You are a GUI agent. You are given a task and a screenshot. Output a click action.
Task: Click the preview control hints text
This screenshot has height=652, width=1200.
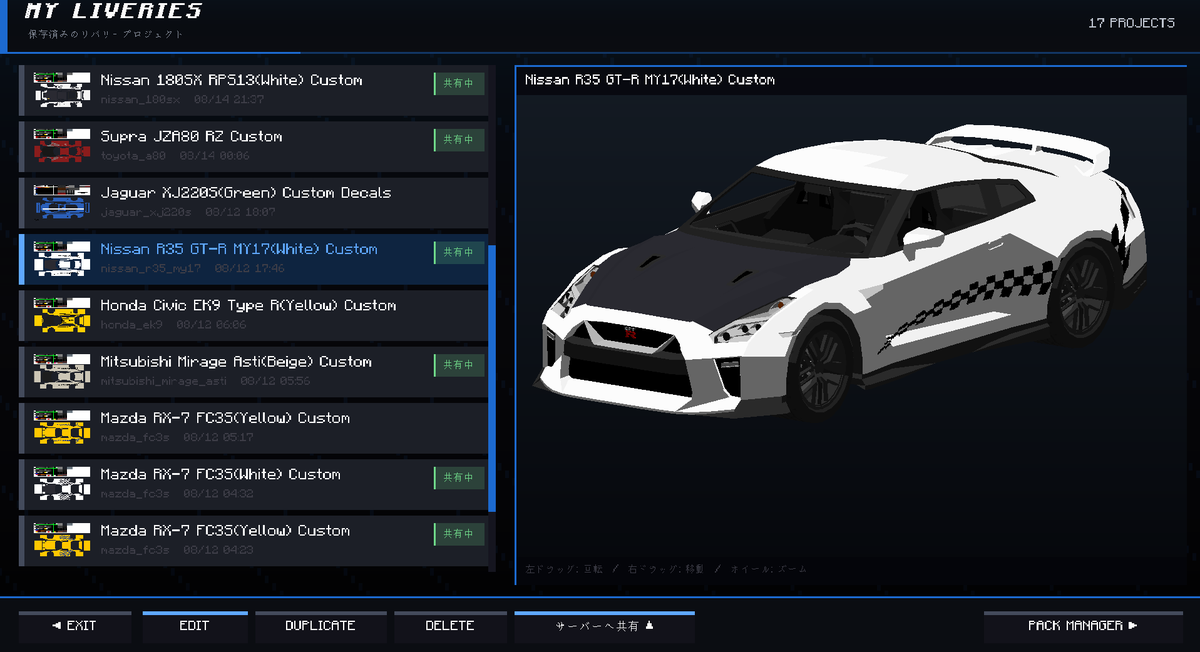click(666, 569)
